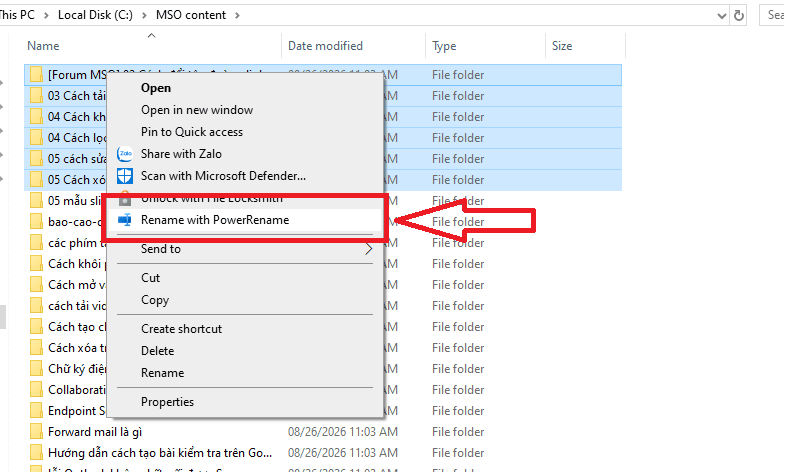
Task: Select the folder icon of '04 Cách lọ'
Action: point(36,138)
